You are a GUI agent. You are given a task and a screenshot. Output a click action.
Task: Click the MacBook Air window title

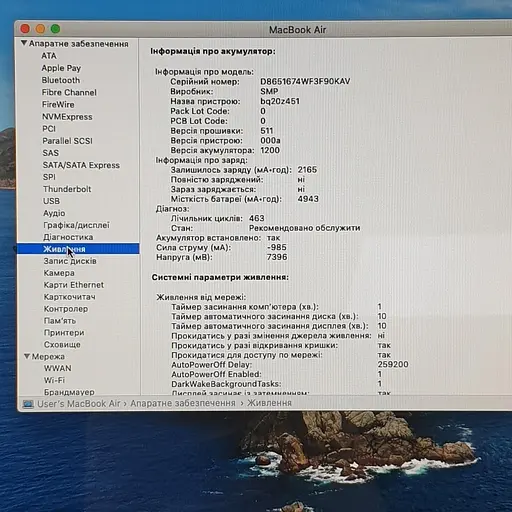point(297,30)
